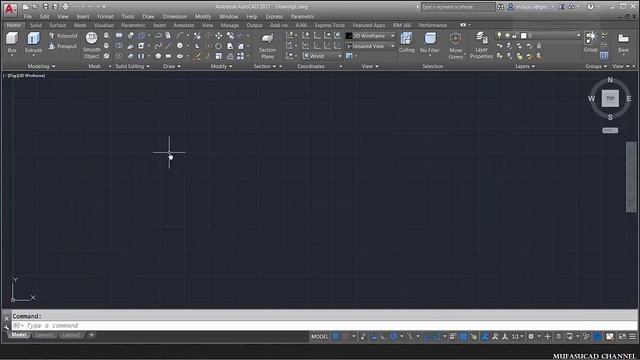Toggle MODEL space button in status bar
This screenshot has height=360, width=640.
coord(319,337)
